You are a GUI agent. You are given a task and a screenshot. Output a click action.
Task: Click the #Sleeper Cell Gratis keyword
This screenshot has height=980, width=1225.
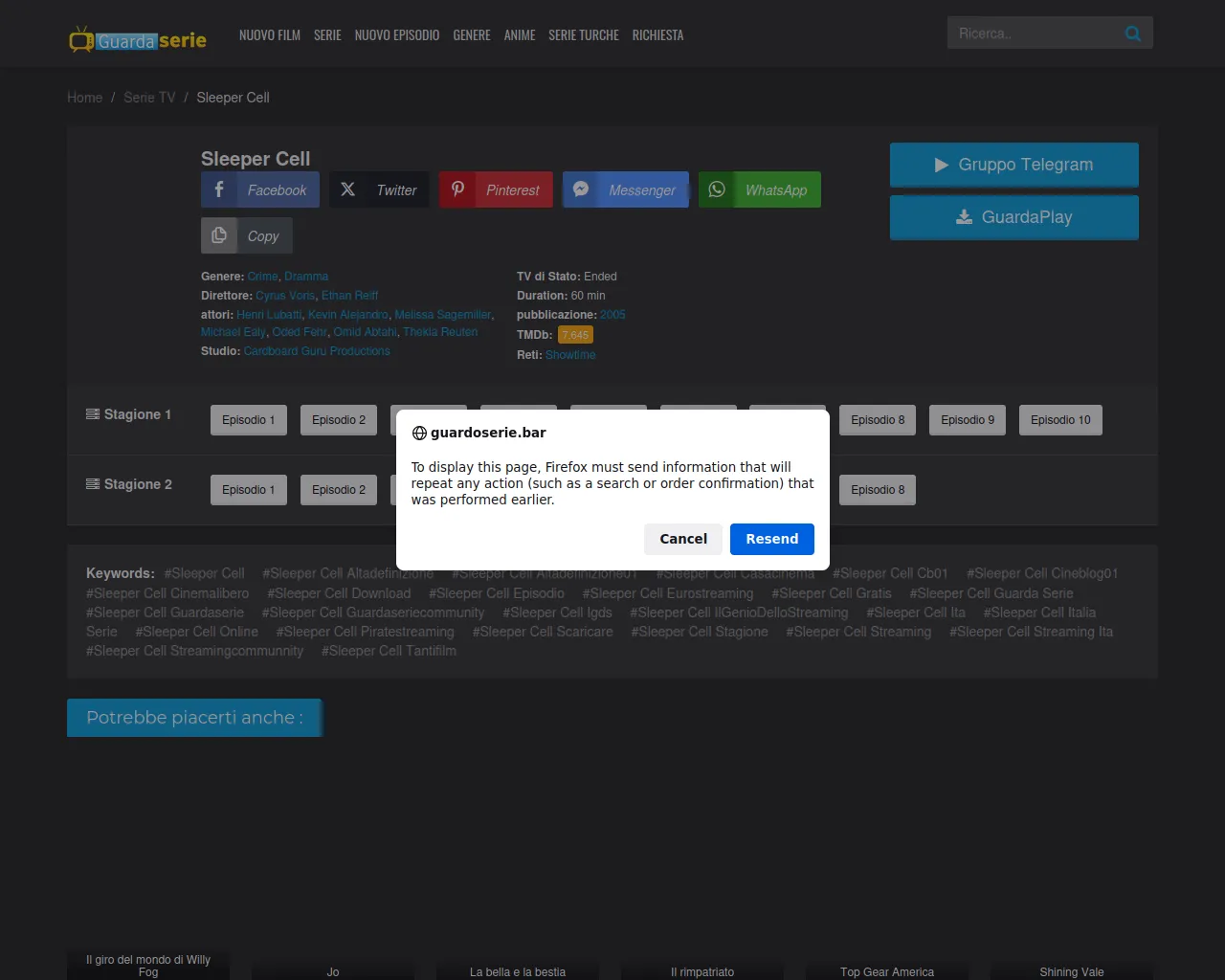tap(832, 593)
